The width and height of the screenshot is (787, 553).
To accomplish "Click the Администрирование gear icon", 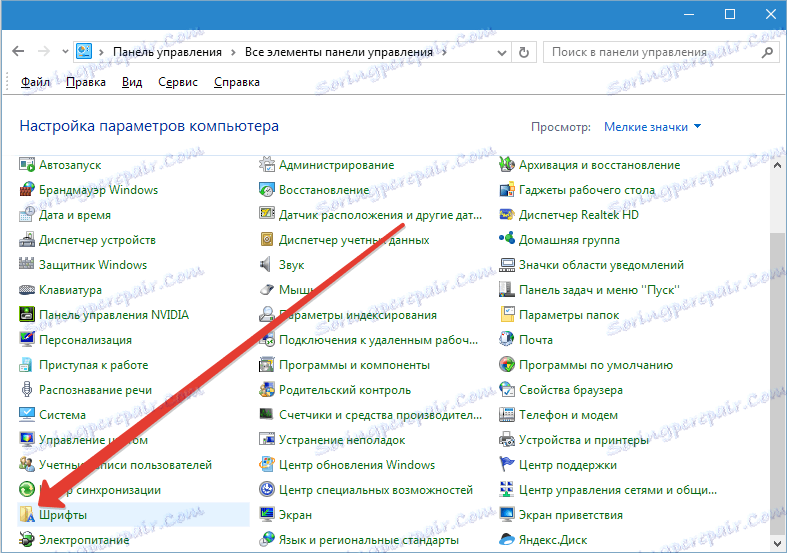I will point(267,165).
